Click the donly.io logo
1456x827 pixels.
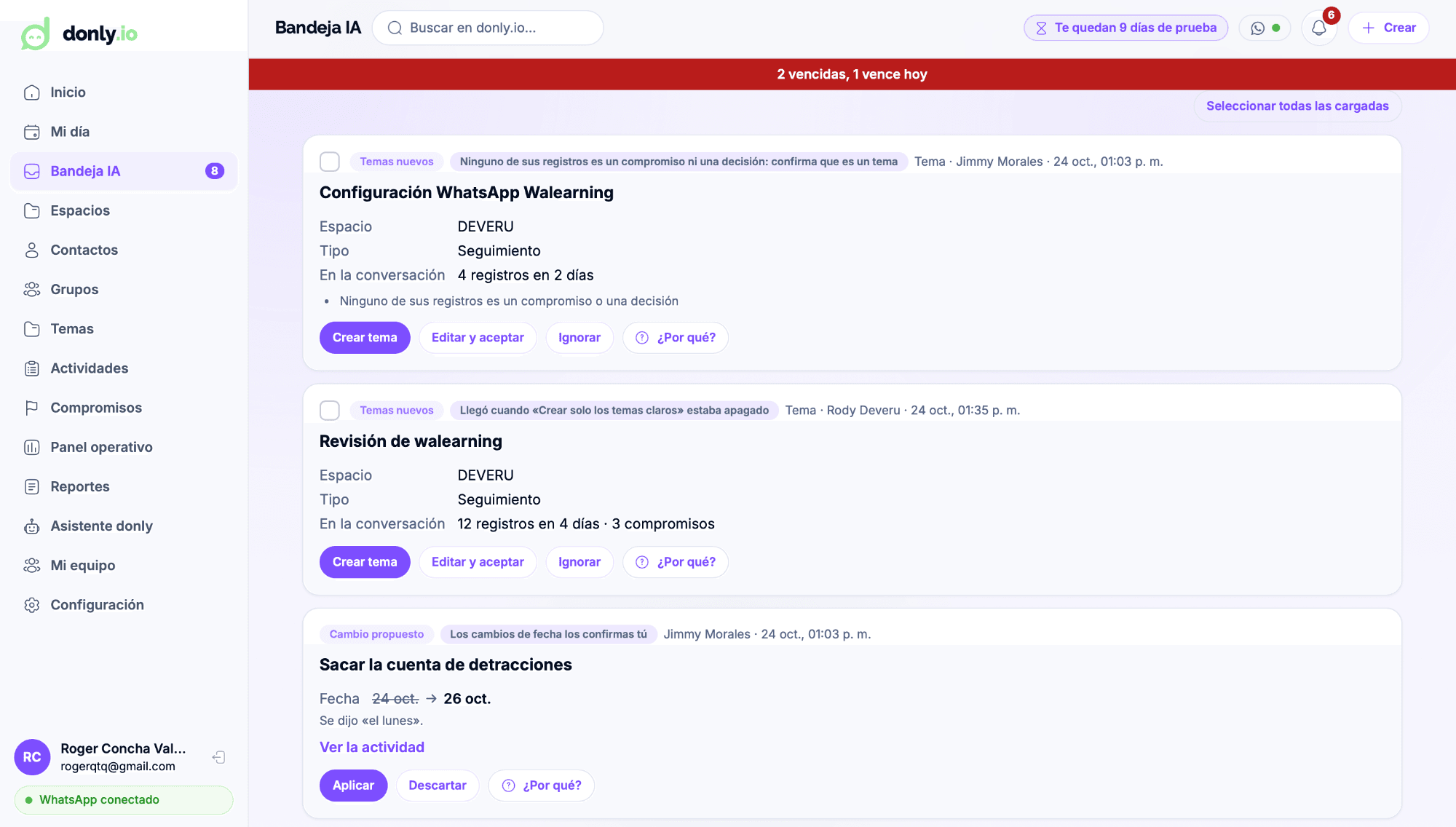[x=79, y=33]
